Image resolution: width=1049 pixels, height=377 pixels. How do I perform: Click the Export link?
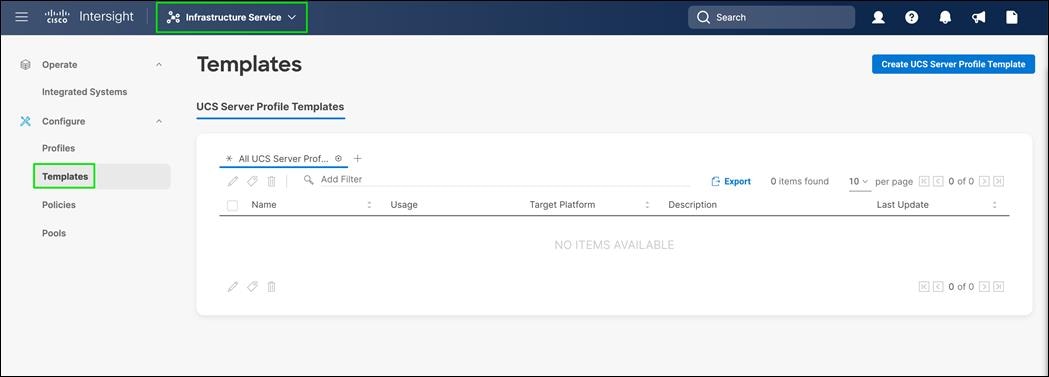coord(731,181)
